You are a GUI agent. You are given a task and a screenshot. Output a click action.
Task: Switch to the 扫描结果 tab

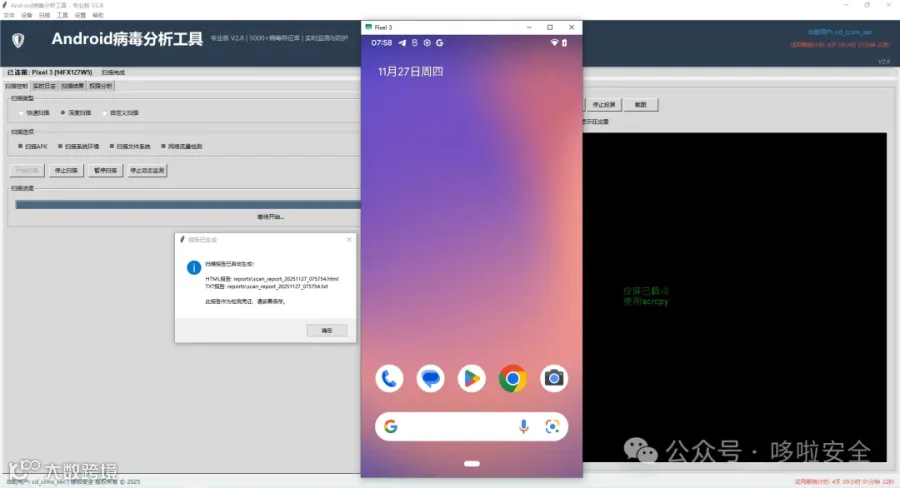pyautogui.click(x=72, y=86)
